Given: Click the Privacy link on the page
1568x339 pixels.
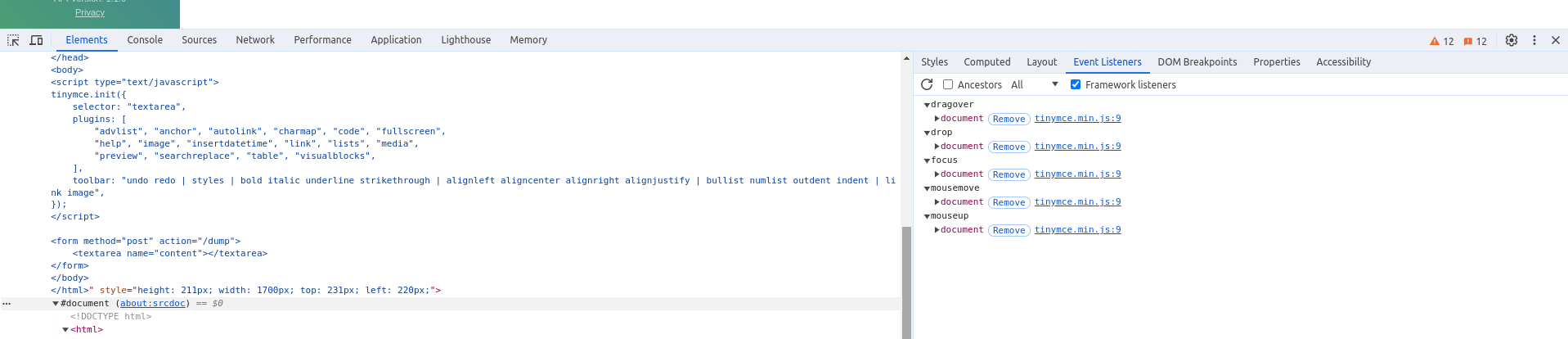Looking at the screenshot, I should (90, 12).
